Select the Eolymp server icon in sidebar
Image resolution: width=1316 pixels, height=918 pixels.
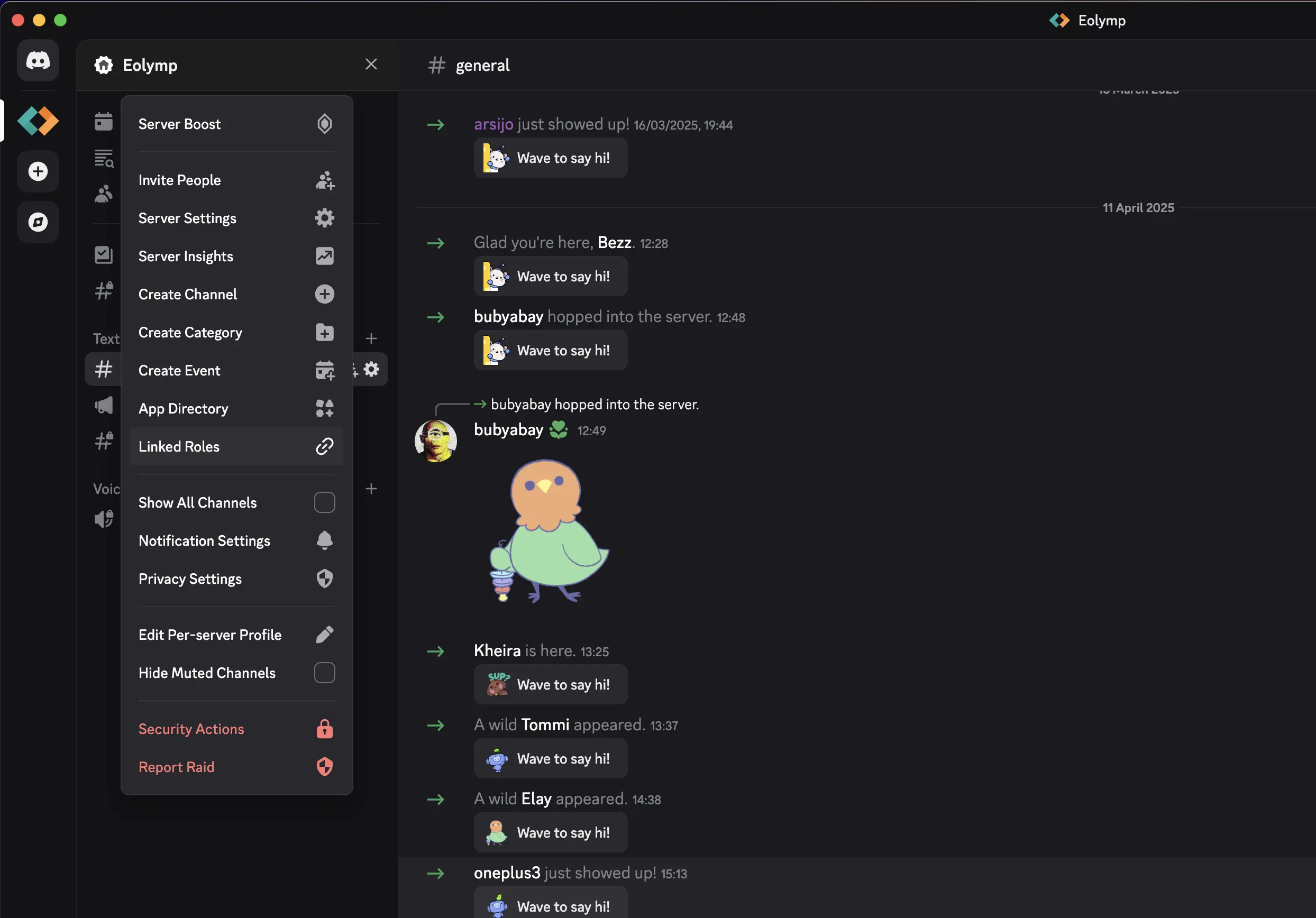click(38, 121)
